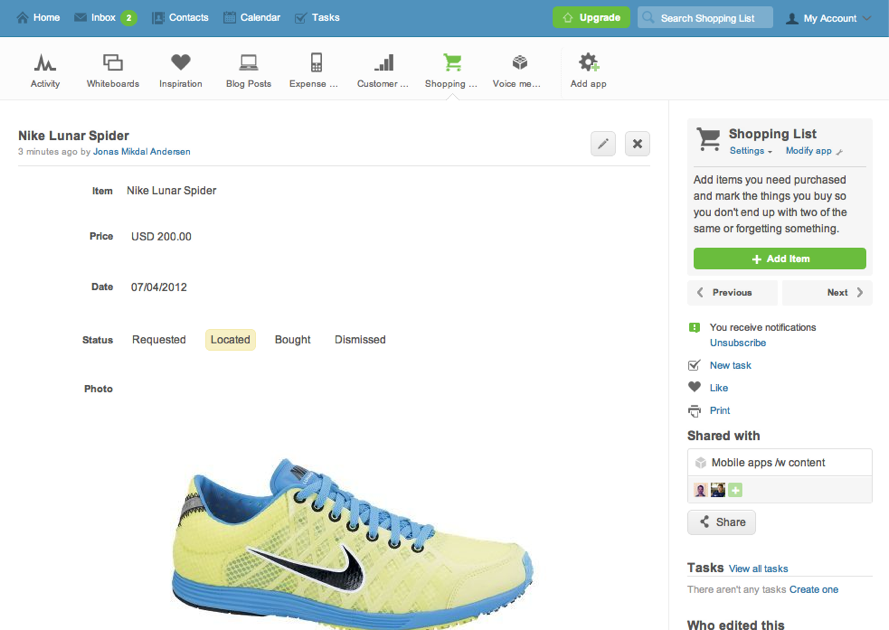This screenshot has height=630, width=889.
Task: Add a member with green plus icon
Action: tap(735, 490)
